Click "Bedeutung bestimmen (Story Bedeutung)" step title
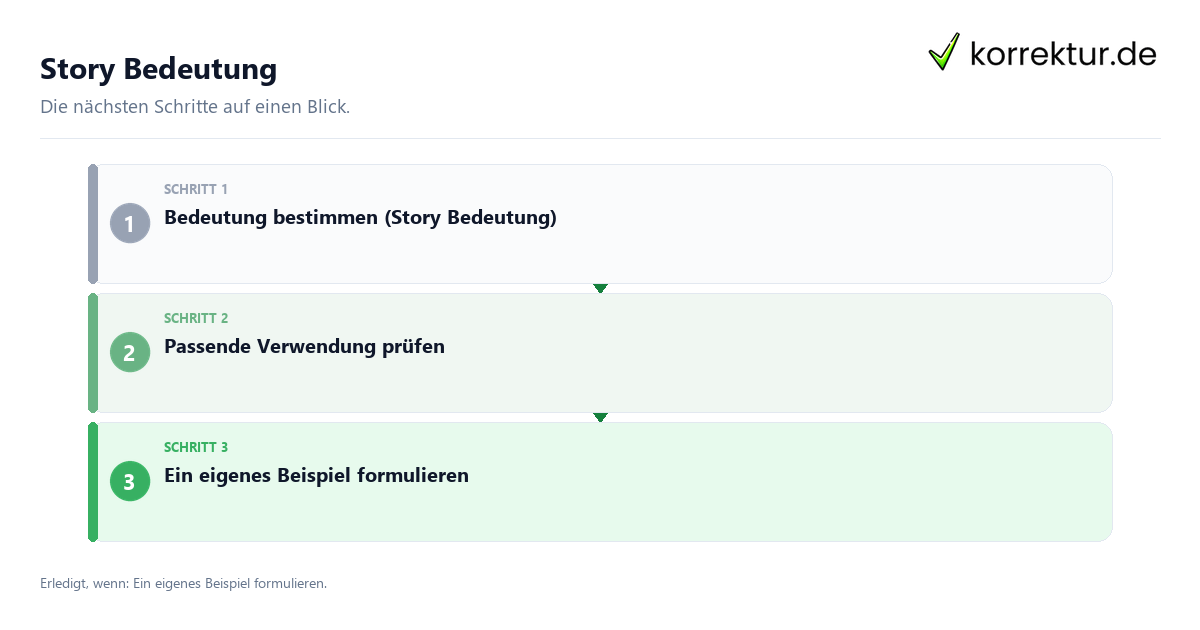Image resolution: width=1200 pixels, height=630 pixels. click(360, 218)
